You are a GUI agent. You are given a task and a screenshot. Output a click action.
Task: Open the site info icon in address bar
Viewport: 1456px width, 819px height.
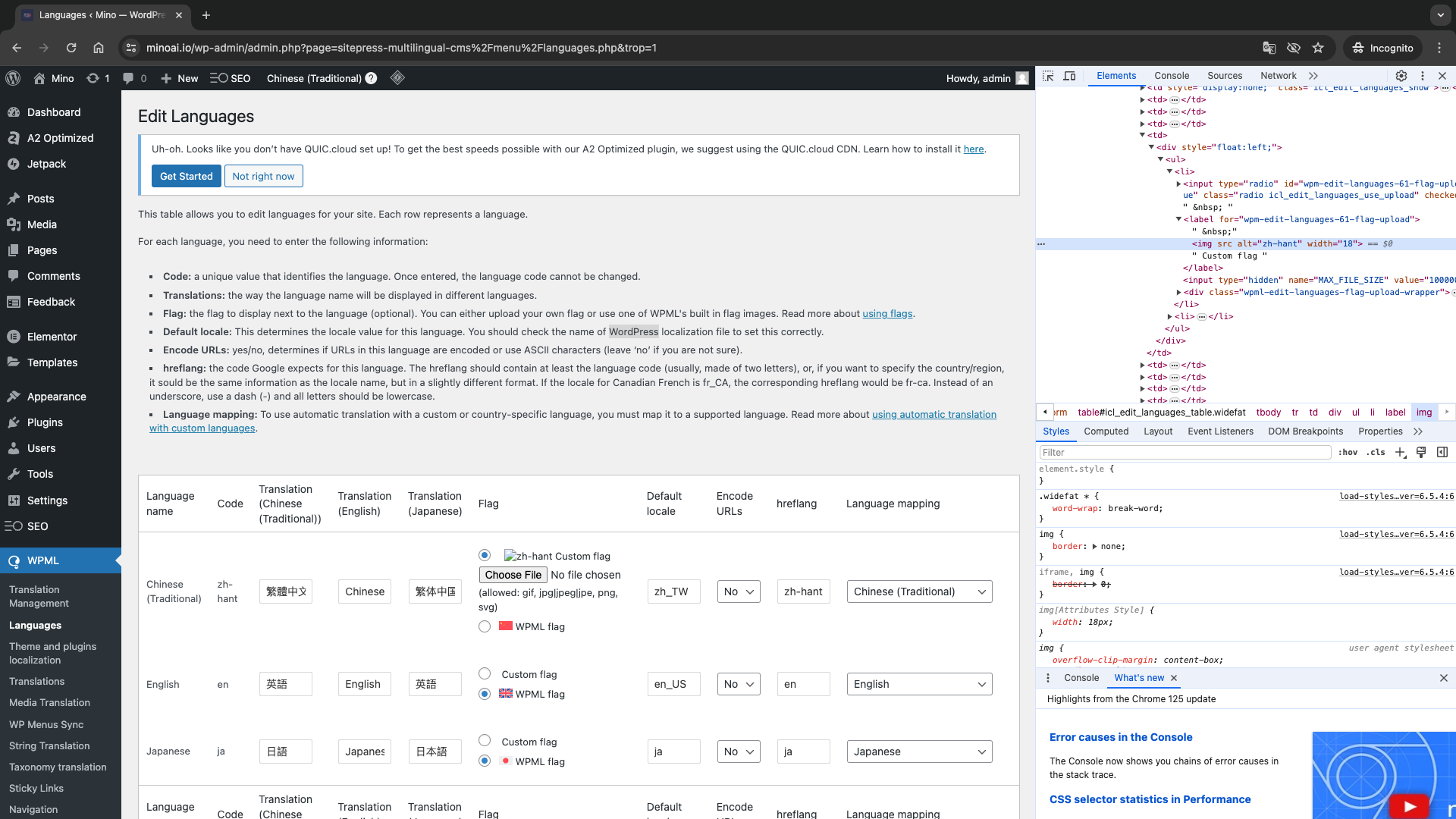[131, 48]
